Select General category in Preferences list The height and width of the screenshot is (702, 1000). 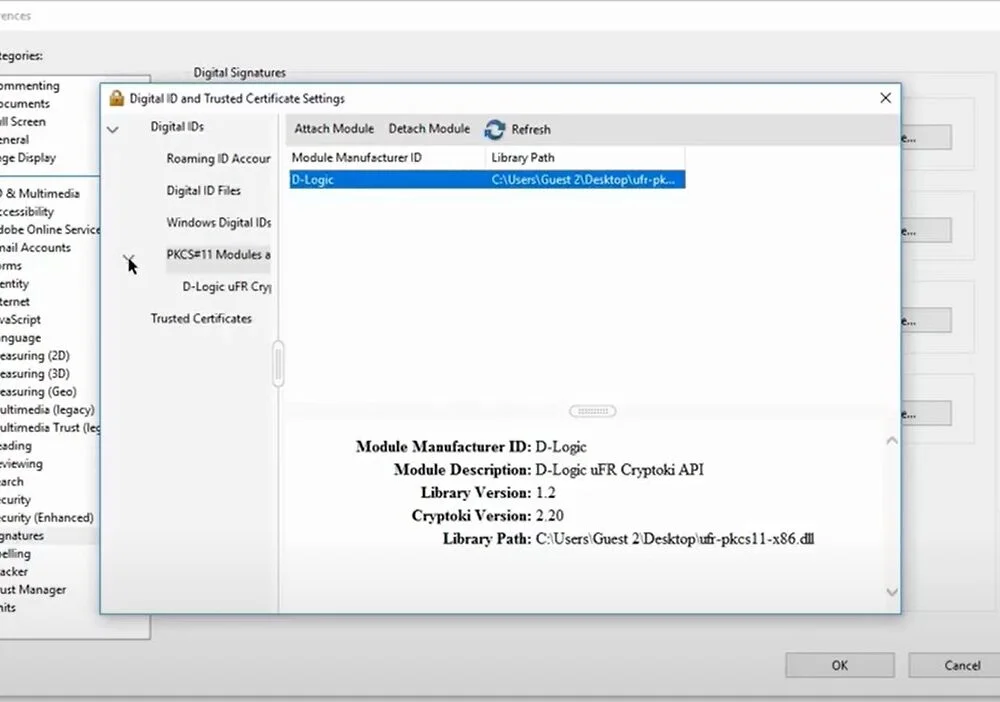pyautogui.click(x=14, y=139)
